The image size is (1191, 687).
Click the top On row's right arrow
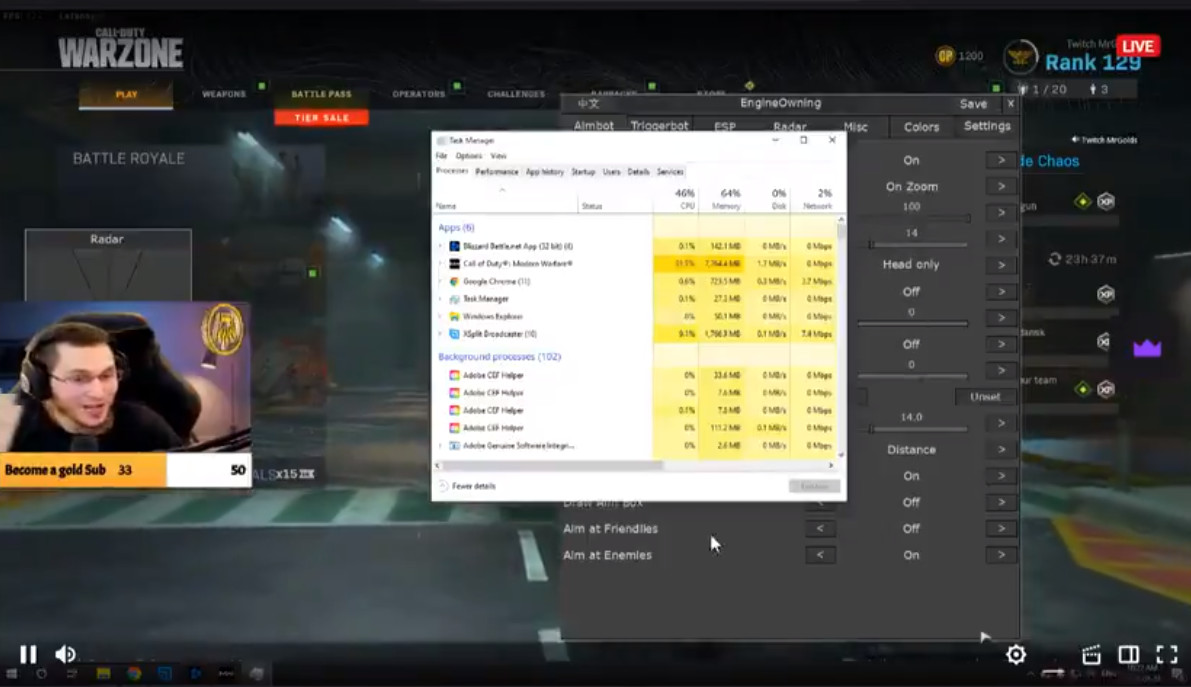pyautogui.click(x=1001, y=160)
